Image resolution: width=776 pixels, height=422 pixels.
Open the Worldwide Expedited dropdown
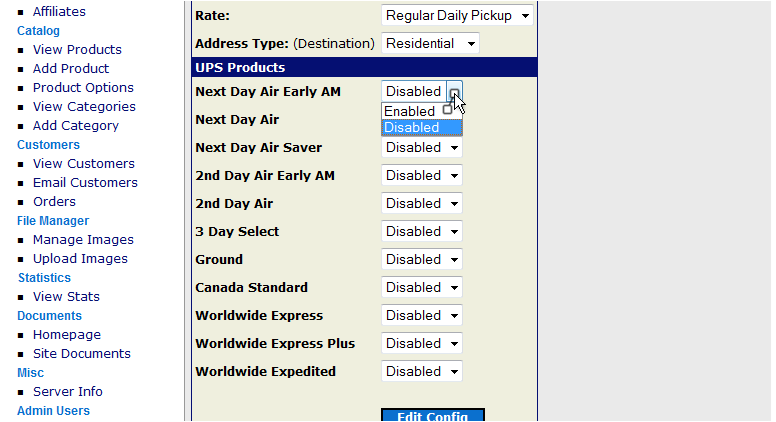click(x=421, y=372)
